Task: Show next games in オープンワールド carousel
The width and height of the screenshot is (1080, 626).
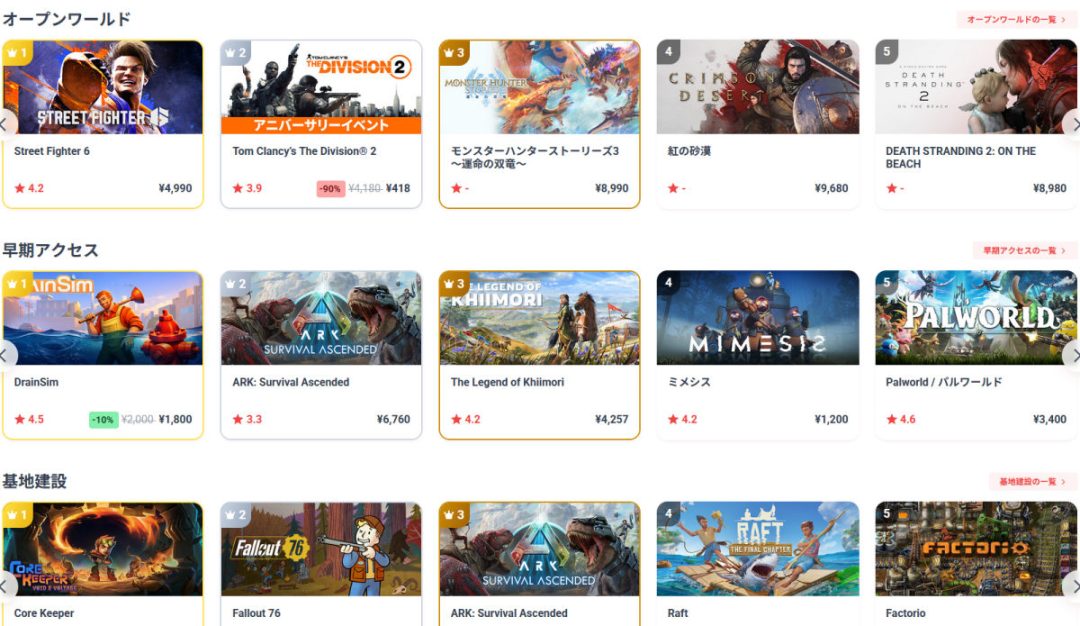Action: click(x=1073, y=125)
